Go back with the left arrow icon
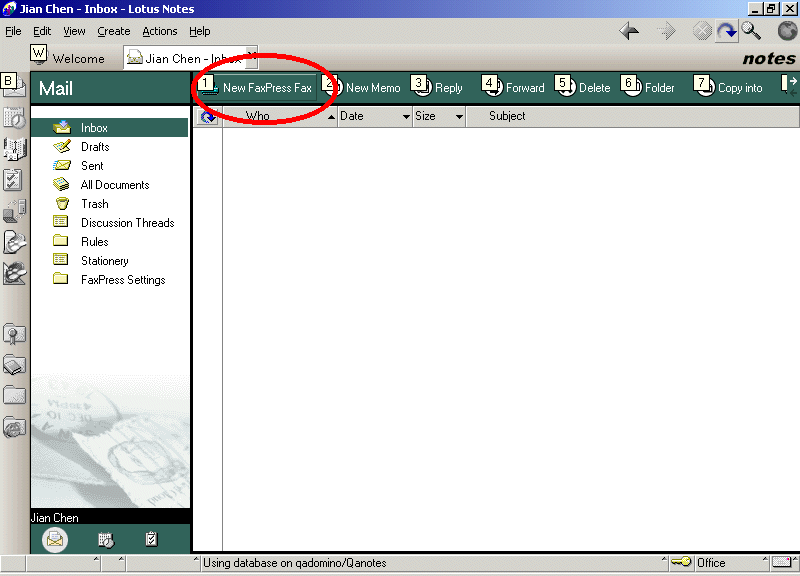Image resolution: width=800 pixels, height=576 pixels. point(629,31)
